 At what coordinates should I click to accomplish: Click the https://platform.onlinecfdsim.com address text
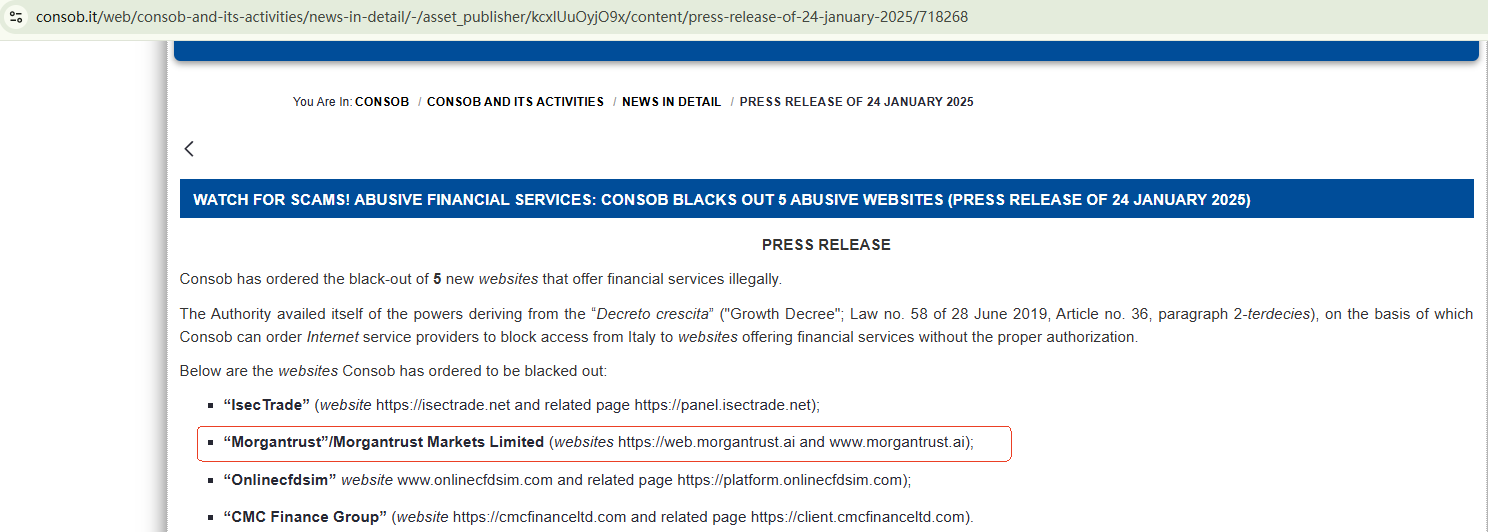pos(791,480)
